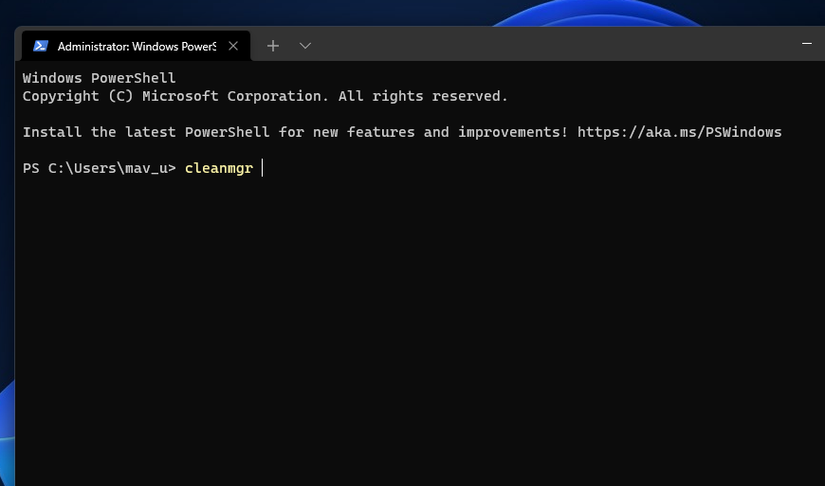Open the https://aka.ms/PSWindows link

tap(679, 132)
